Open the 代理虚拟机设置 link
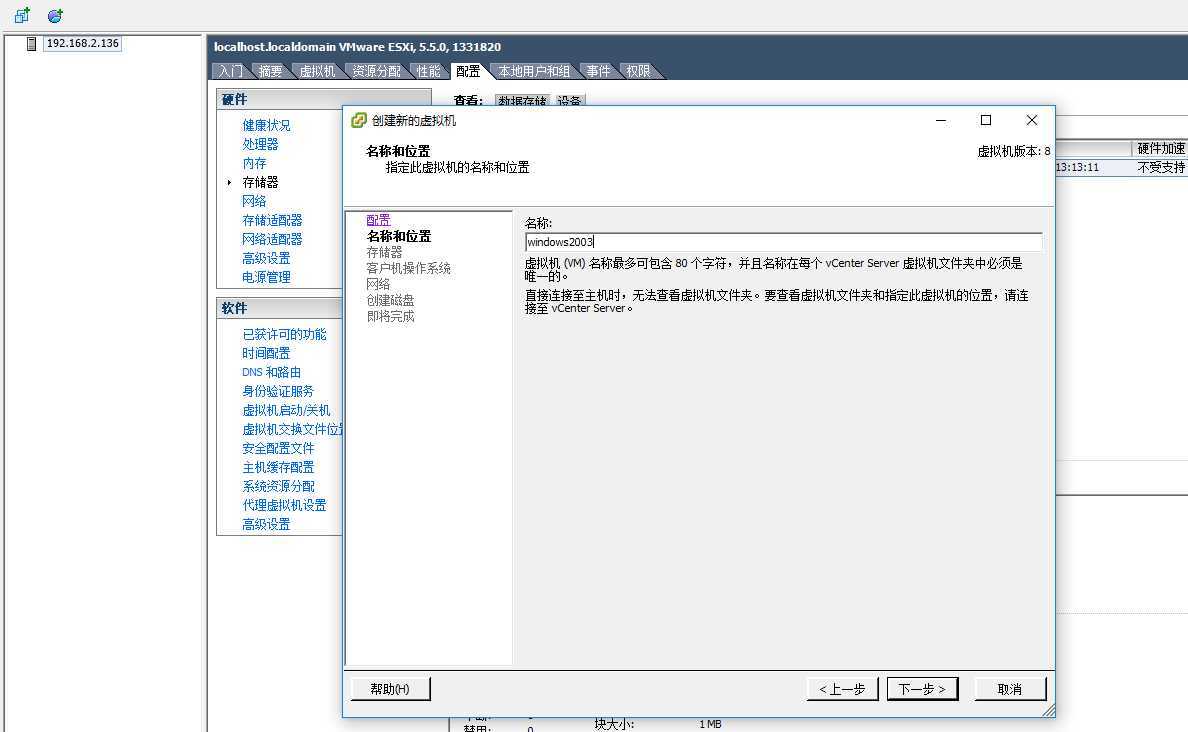The image size is (1188, 732). point(284,505)
